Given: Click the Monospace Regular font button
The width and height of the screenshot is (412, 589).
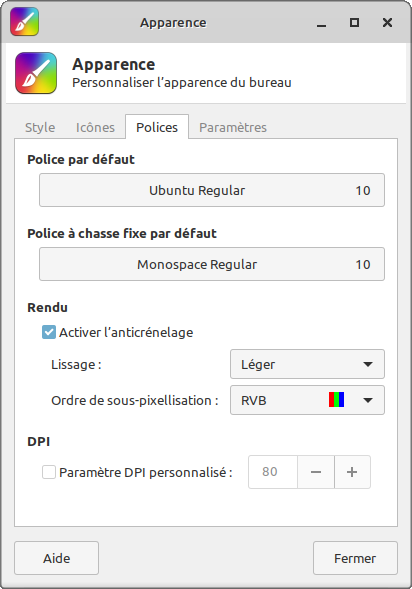Looking at the screenshot, I should click(212, 264).
